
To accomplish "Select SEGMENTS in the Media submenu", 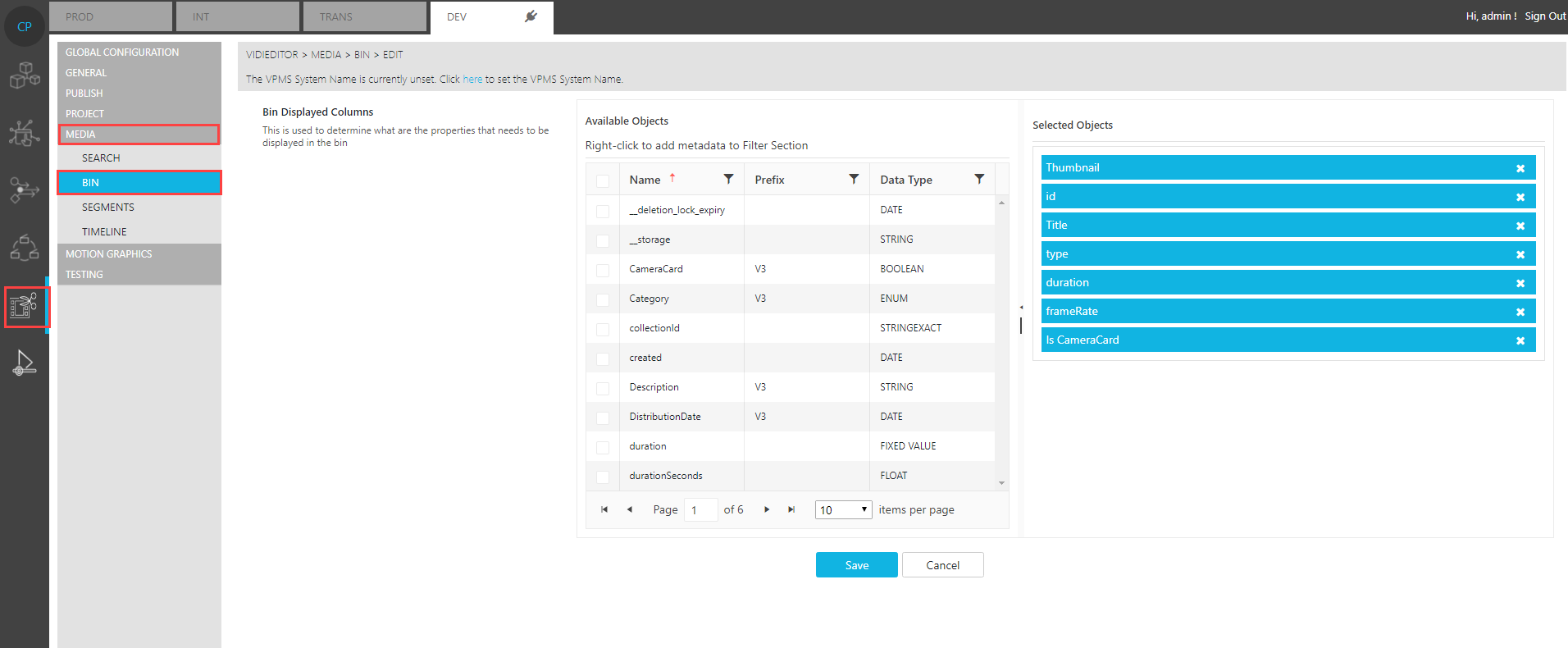I will coord(108,208).
